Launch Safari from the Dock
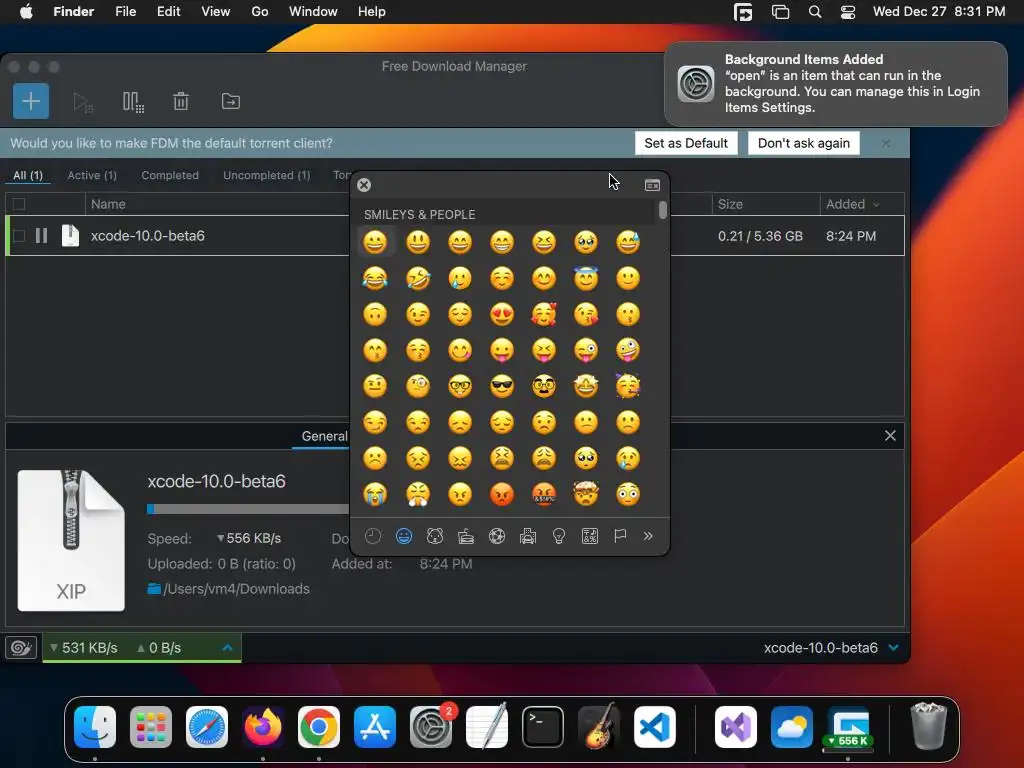The image size is (1024, 768). coord(207,727)
